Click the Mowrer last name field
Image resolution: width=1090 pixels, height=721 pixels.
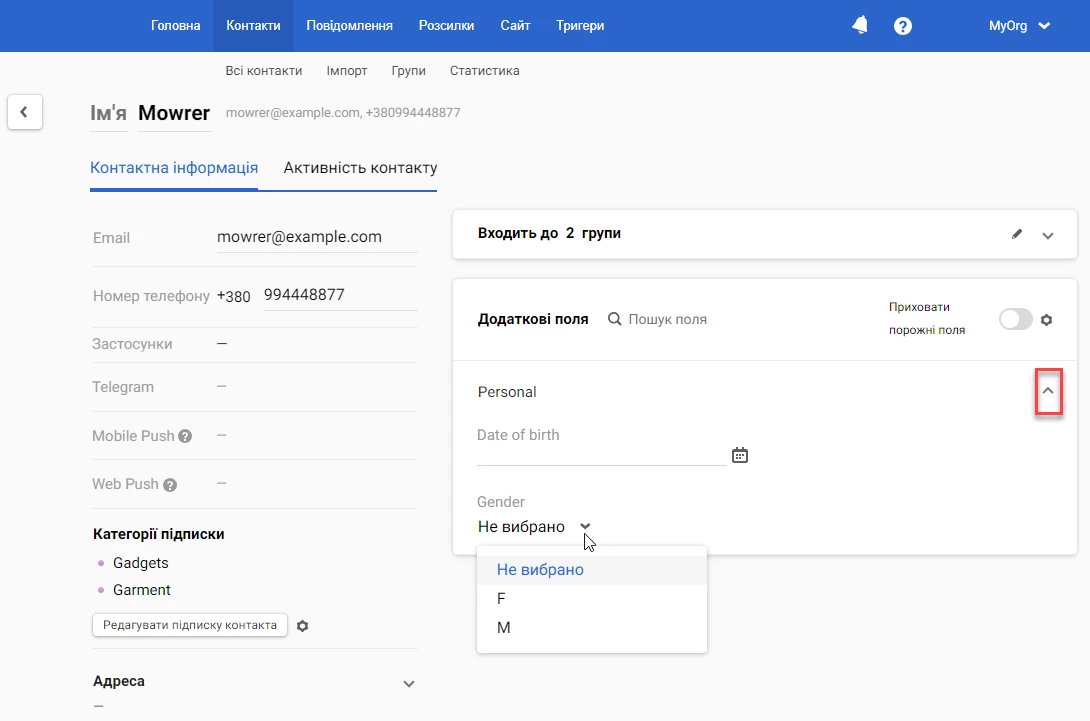point(174,113)
